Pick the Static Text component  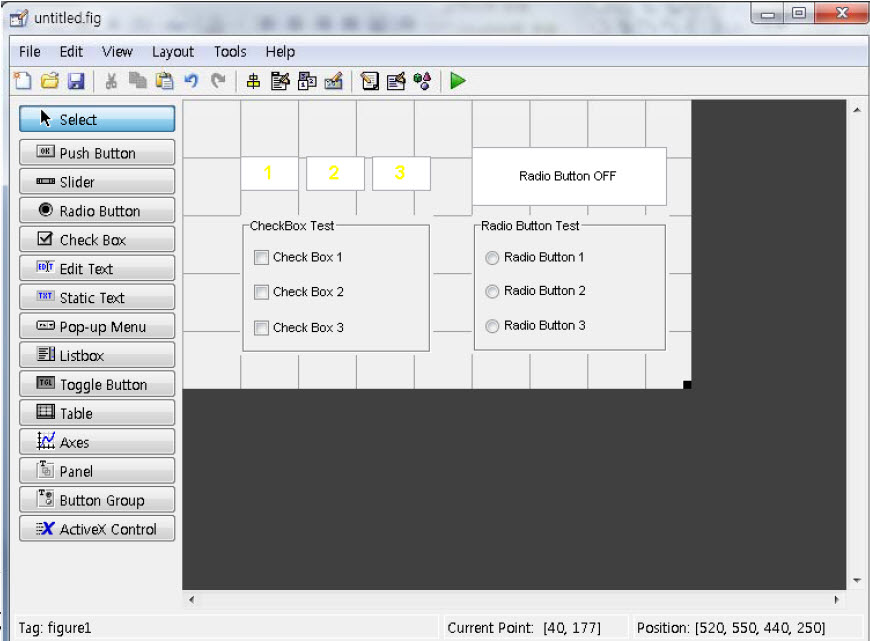(x=97, y=297)
